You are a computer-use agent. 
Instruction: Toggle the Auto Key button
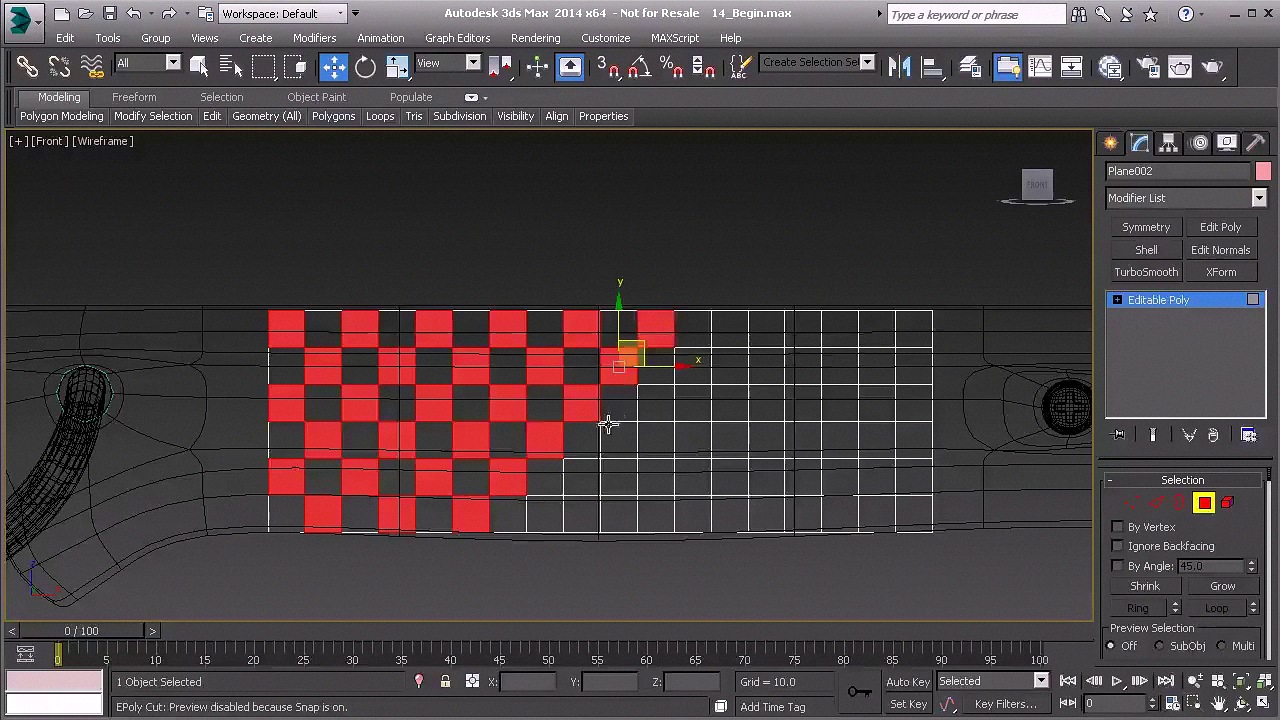(x=908, y=682)
